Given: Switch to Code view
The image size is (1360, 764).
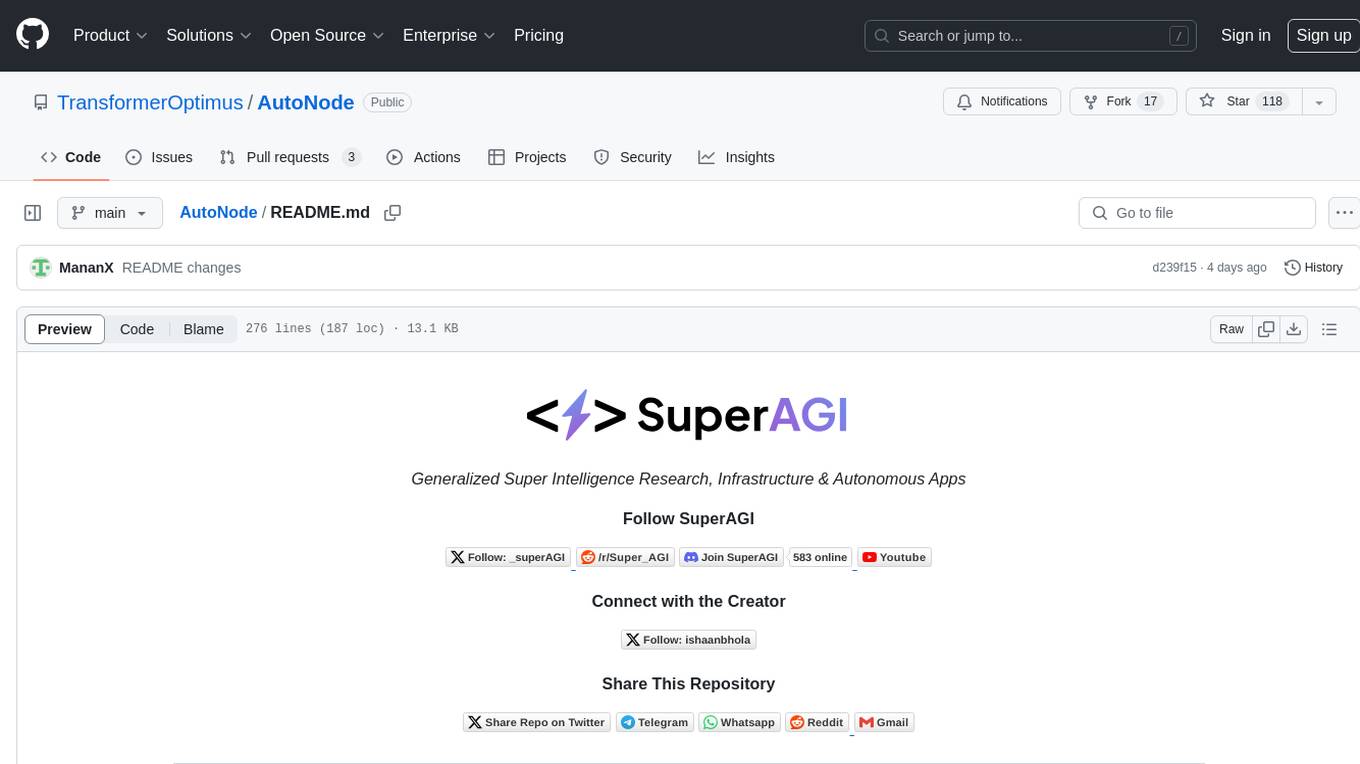Looking at the screenshot, I should click(x=137, y=329).
